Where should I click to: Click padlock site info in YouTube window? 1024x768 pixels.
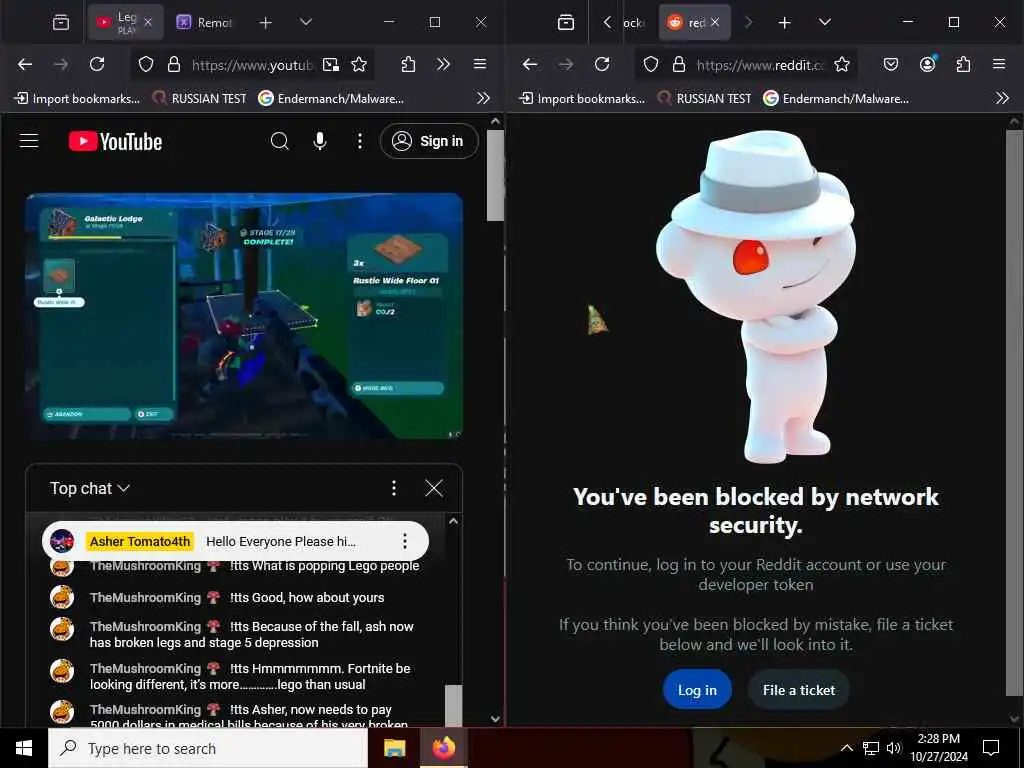click(x=173, y=64)
